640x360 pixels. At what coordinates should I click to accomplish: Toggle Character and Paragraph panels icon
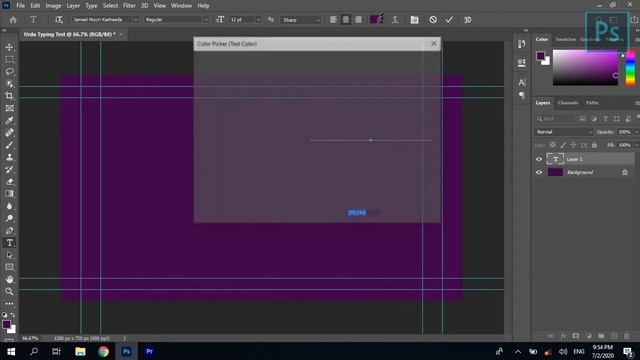(414, 20)
